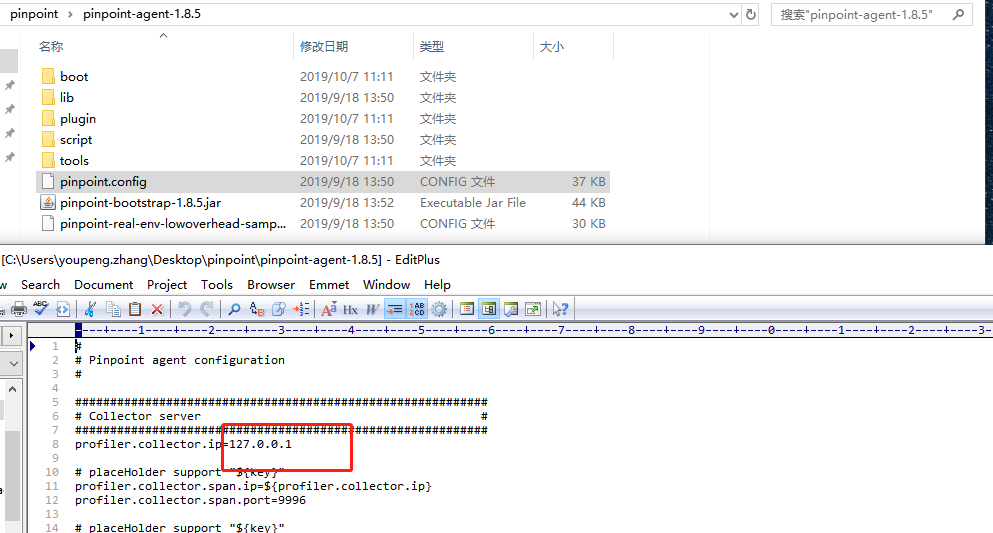Click the search magnifier in Explorer
Viewport: 993px width, 533px height.
click(959, 14)
